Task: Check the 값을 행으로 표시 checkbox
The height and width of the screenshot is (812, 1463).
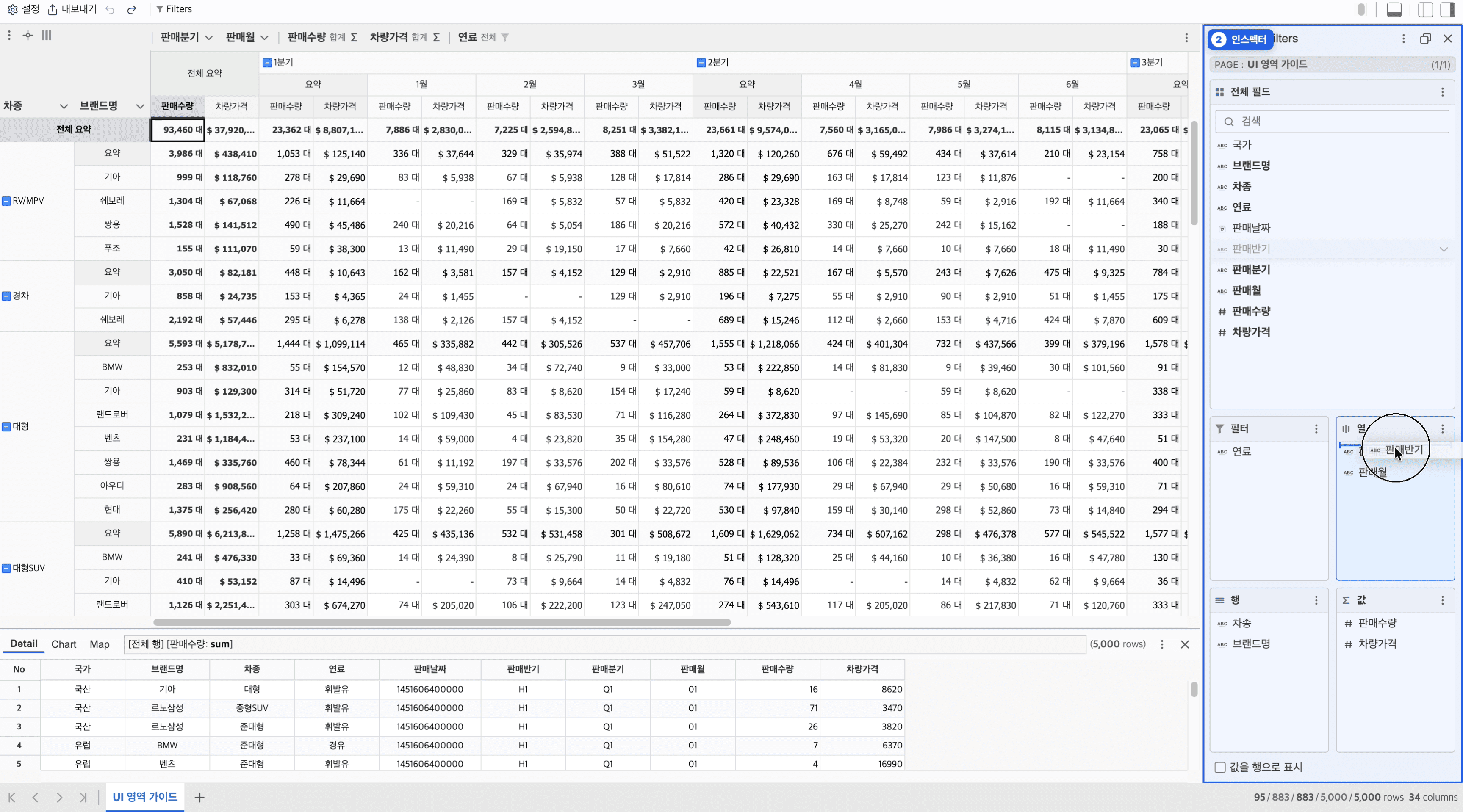Action: [x=1220, y=767]
